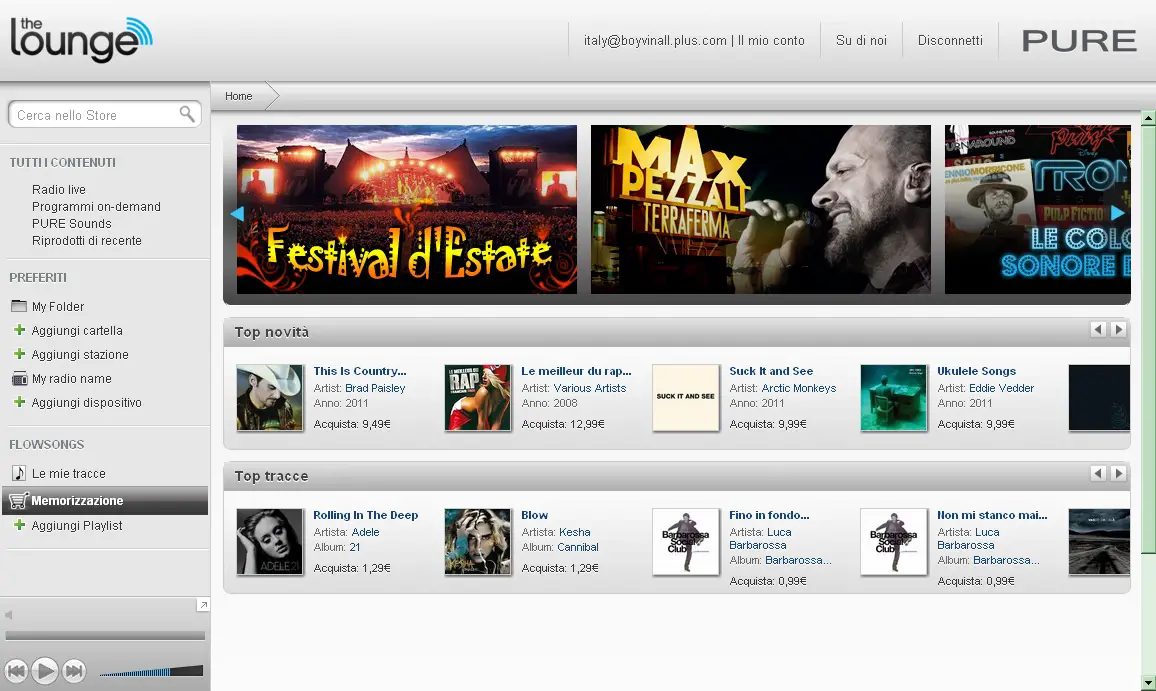Open the Eddie Vedder artist link
This screenshot has height=691, width=1156.
click(x=1001, y=388)
